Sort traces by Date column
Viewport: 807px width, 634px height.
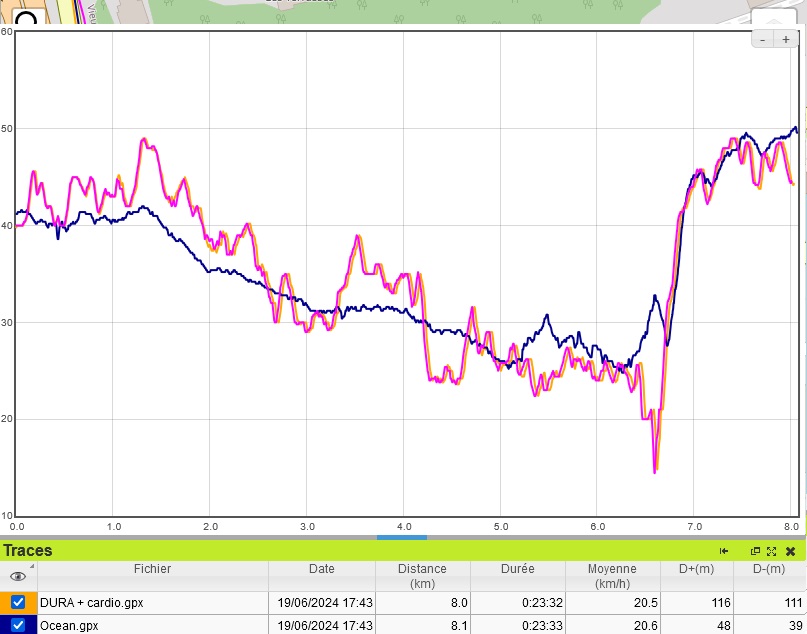click(321, 569)
